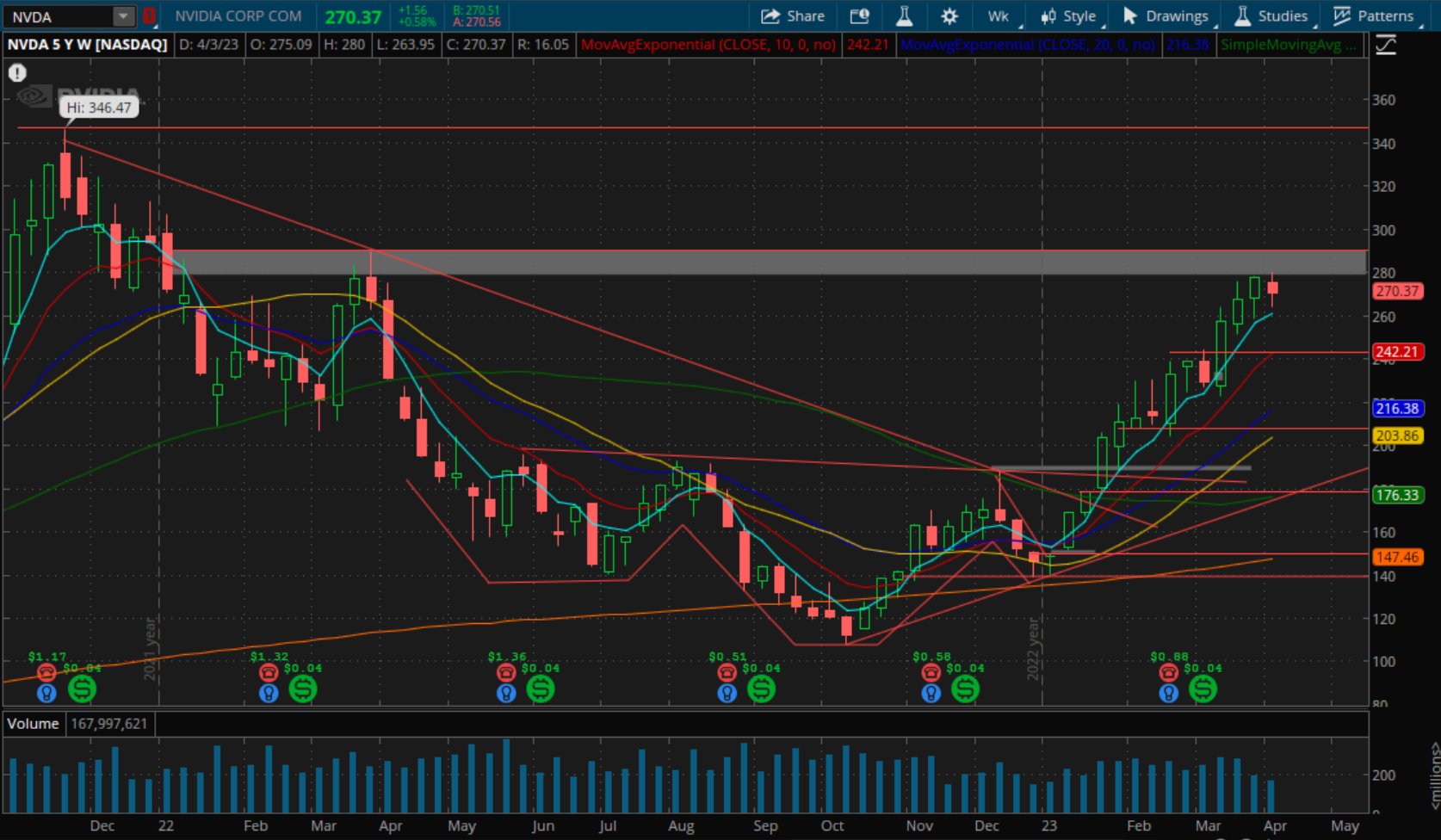Click the NVDA 5 Y W [NASDAQ] chart title
Screen dimensions: 1441x840
88,45
